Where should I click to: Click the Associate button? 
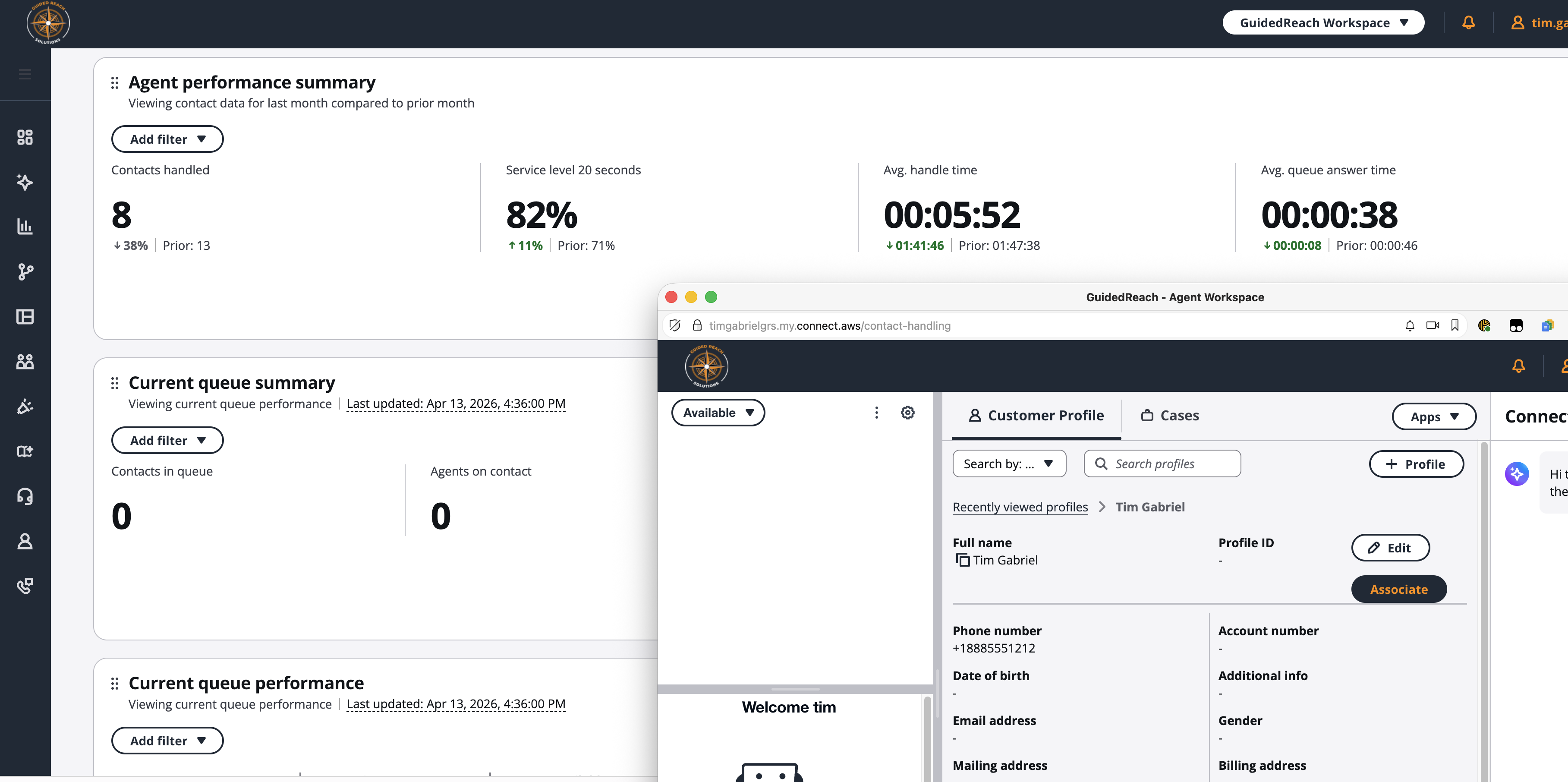(x=1398, y=589)
